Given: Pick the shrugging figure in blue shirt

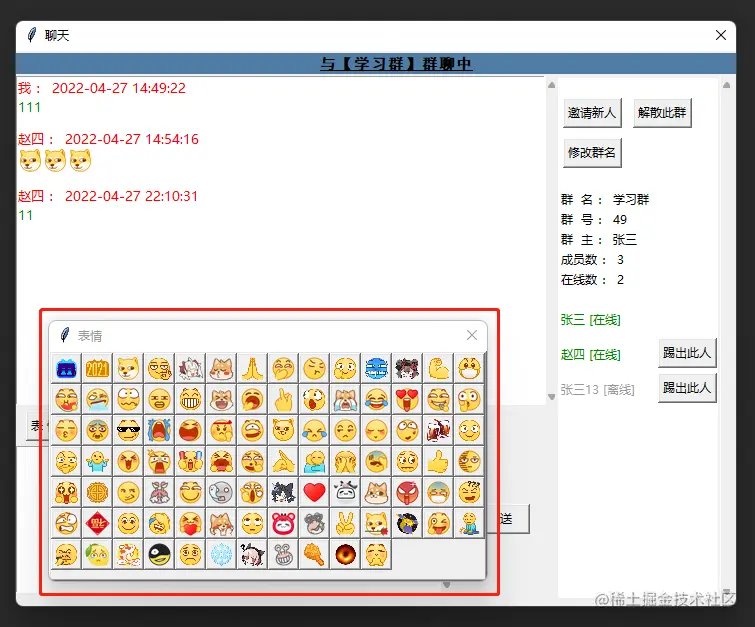Looking at the screenshot, I should 97,462.
